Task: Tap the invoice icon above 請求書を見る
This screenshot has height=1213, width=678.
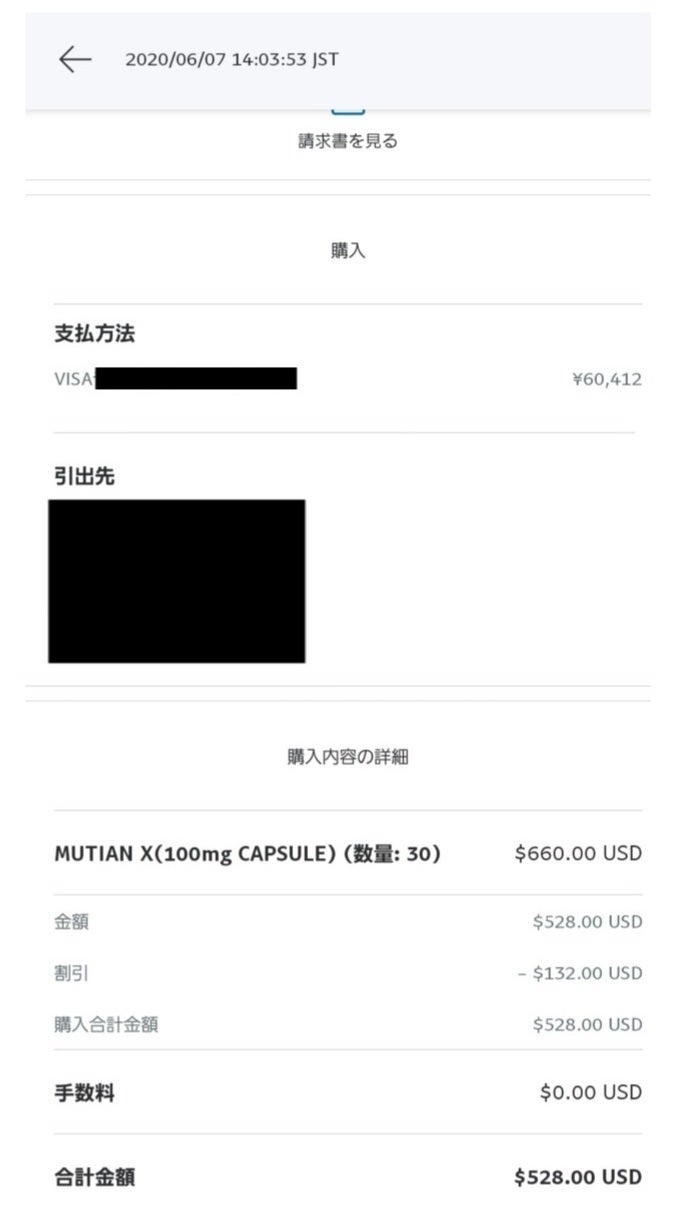Action: 348,108
